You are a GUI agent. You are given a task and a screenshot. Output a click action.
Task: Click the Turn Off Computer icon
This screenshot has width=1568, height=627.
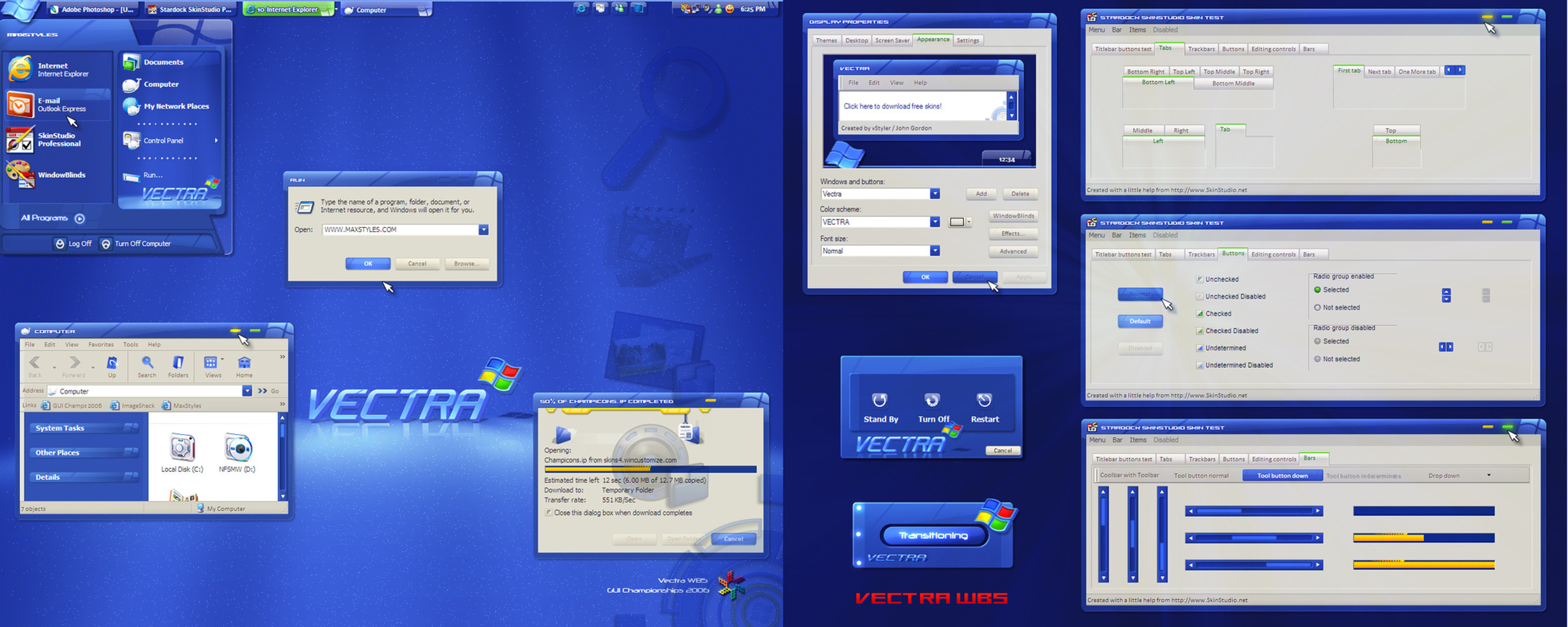tap(106, 244)
